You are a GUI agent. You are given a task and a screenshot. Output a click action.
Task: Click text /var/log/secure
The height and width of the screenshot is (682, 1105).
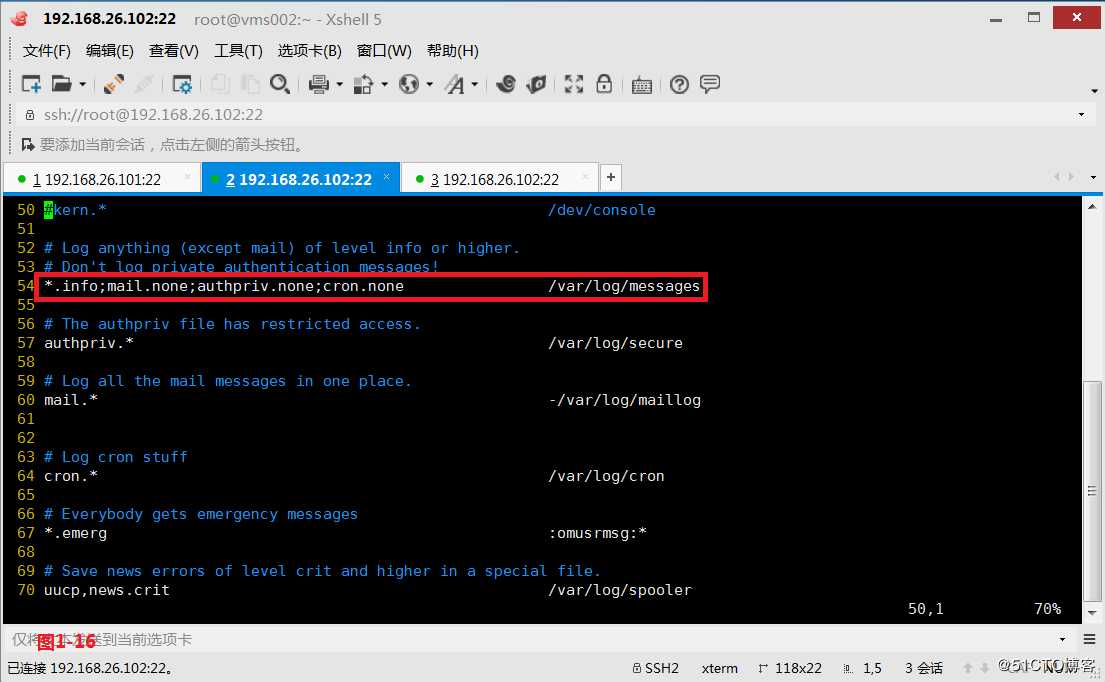pos(616,343)
